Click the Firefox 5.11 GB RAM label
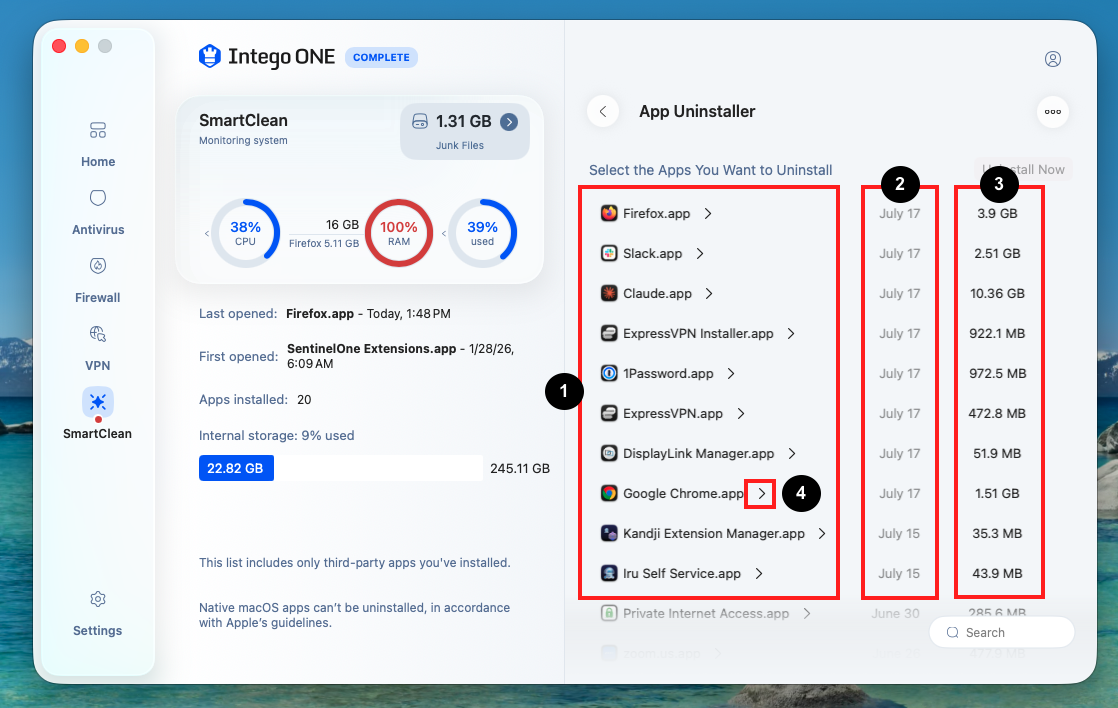This screenshot has width=1118, height=708. [324, 243]
